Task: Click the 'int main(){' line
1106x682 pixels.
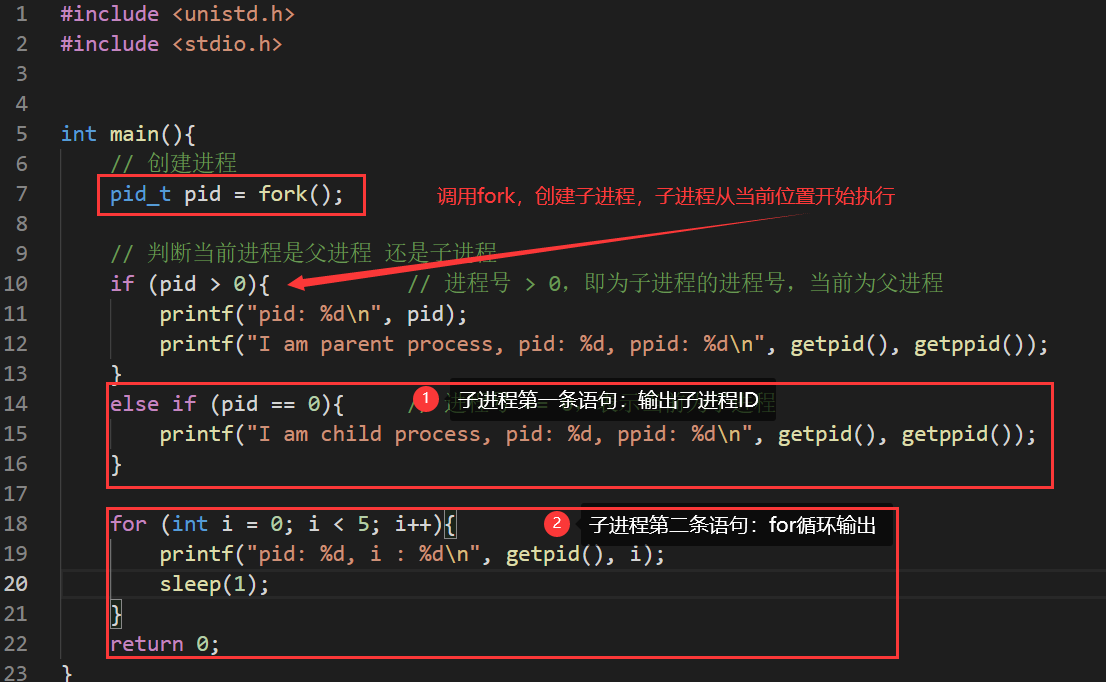Action: (128, 134)
